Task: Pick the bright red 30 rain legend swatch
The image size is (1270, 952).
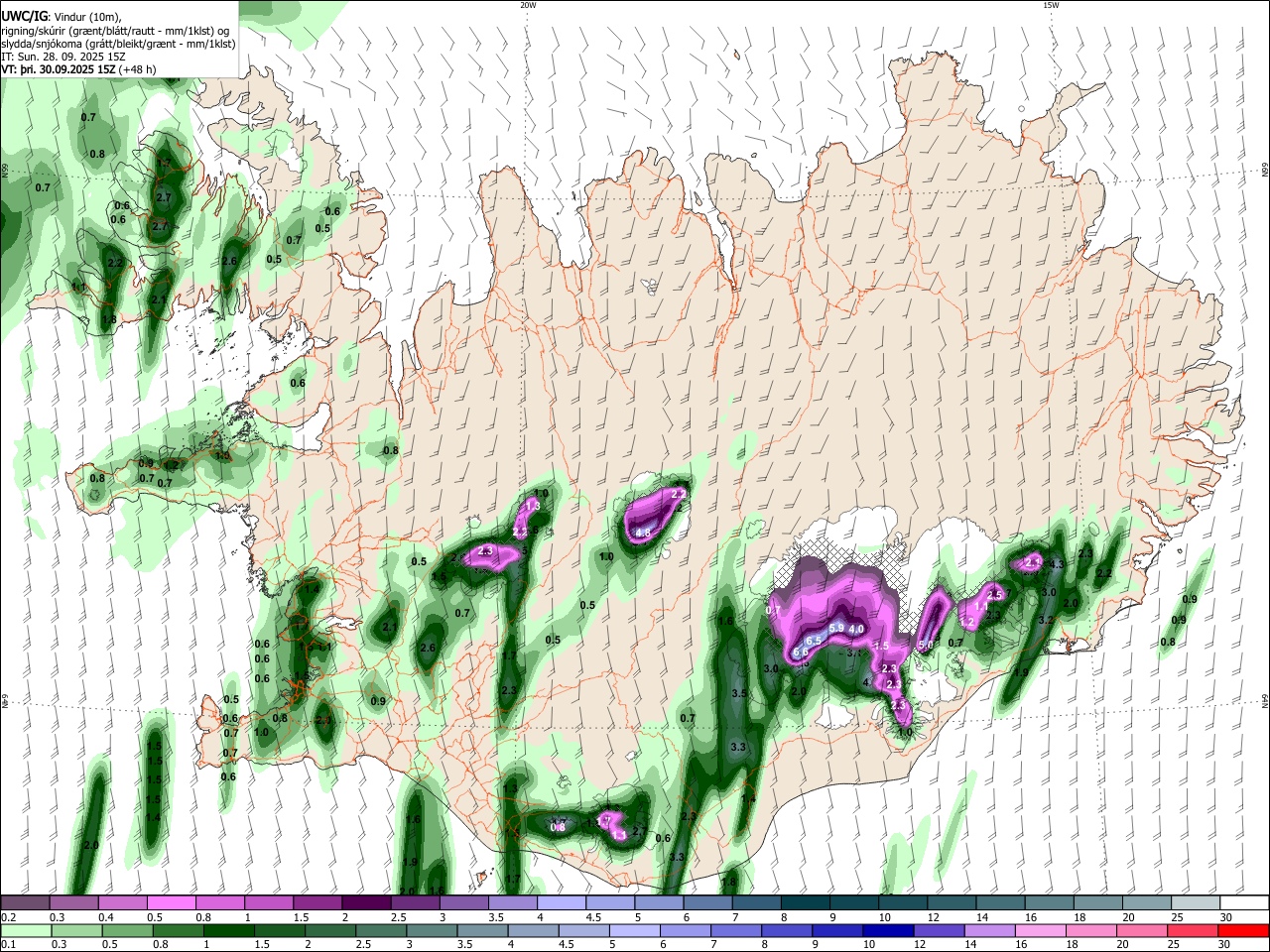Action: [x=1242, y=930]
